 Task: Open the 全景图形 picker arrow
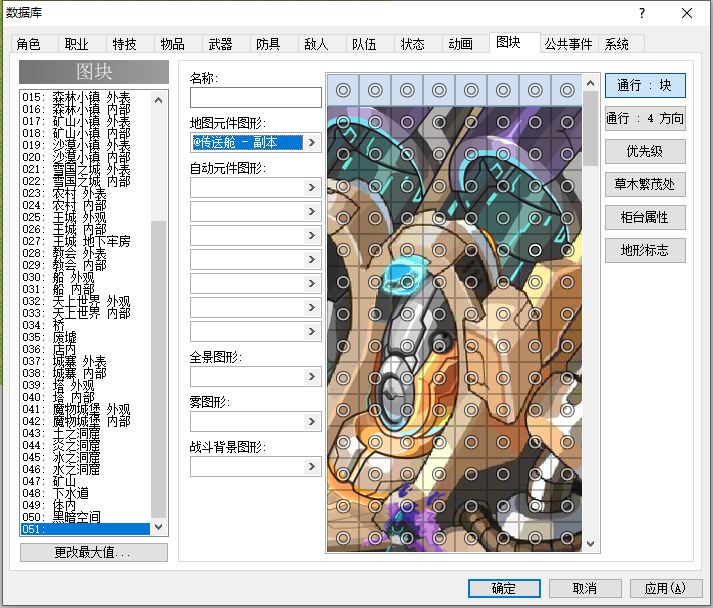[x=312, y=377]
